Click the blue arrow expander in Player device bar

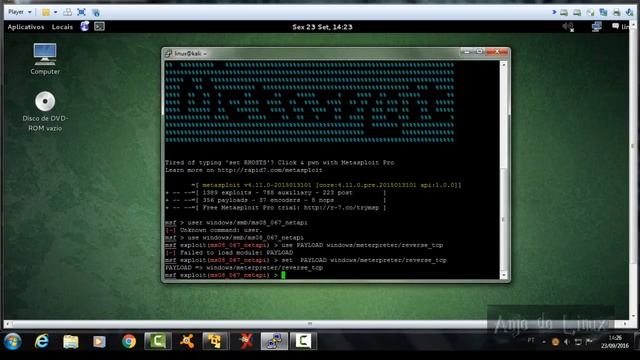(554, 12)
